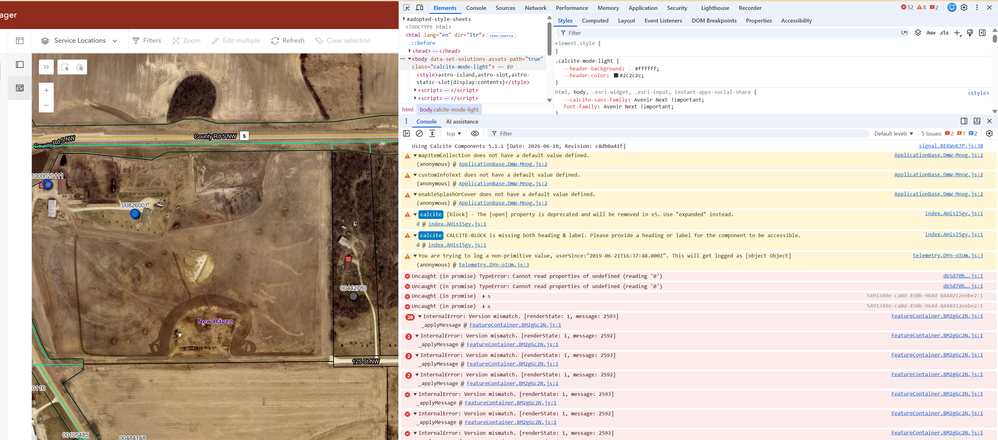Collapse the customInfoText warning message
Image resolution: width=998 pixels, height=440 pixels.
(x=414, y=174)
